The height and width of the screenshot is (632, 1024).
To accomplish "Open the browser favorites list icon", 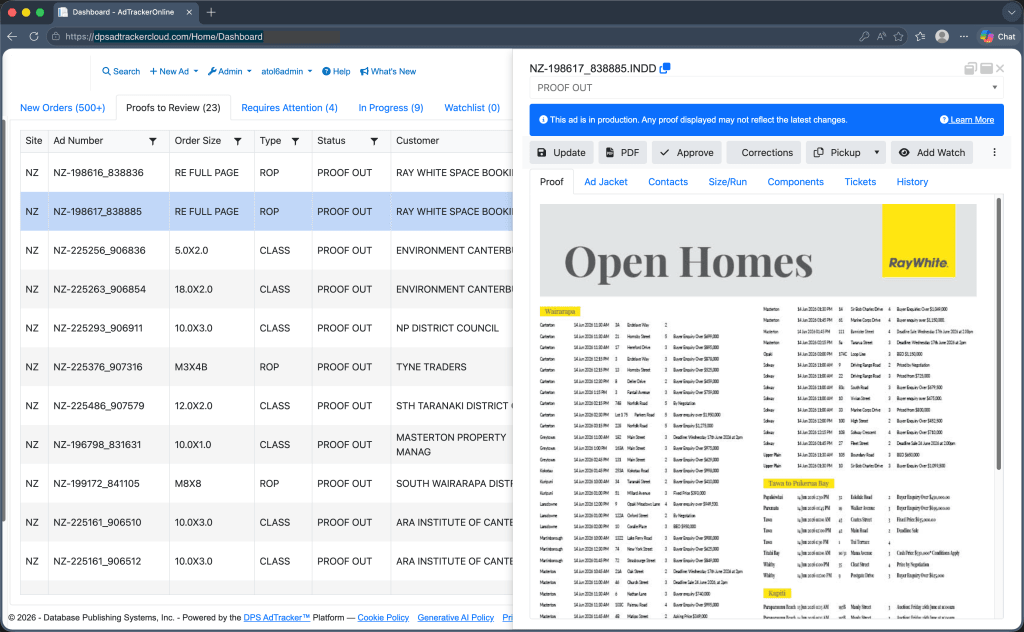I will pyautogui.click(x=920, y=37).
